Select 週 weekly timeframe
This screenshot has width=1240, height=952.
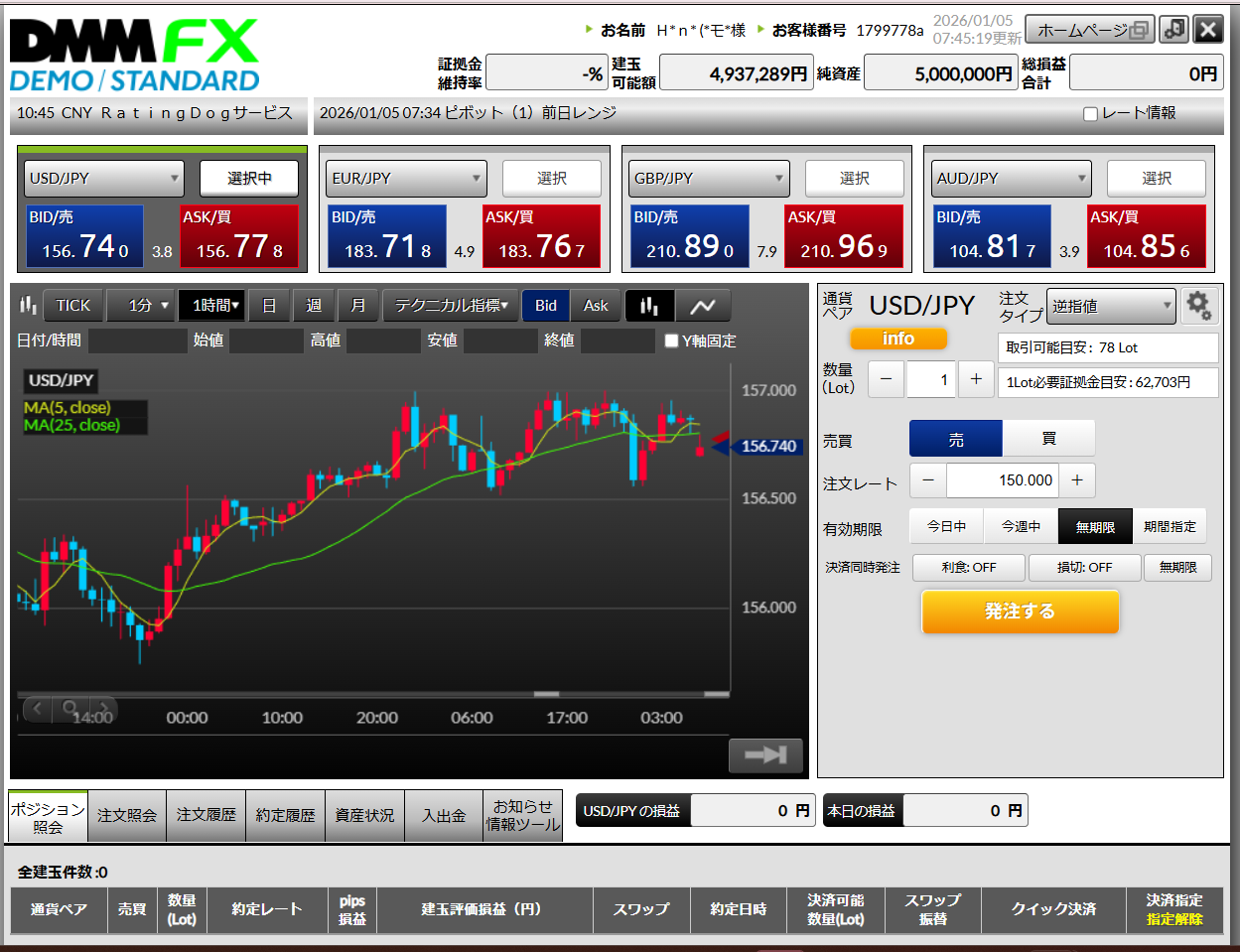tap(314, 306)
